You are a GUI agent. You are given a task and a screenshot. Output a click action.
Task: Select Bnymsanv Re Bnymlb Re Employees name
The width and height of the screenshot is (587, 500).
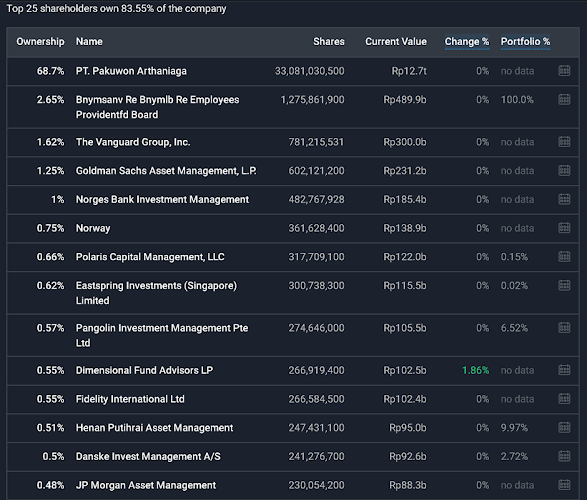pyautogui.click(x=157, y=107)
